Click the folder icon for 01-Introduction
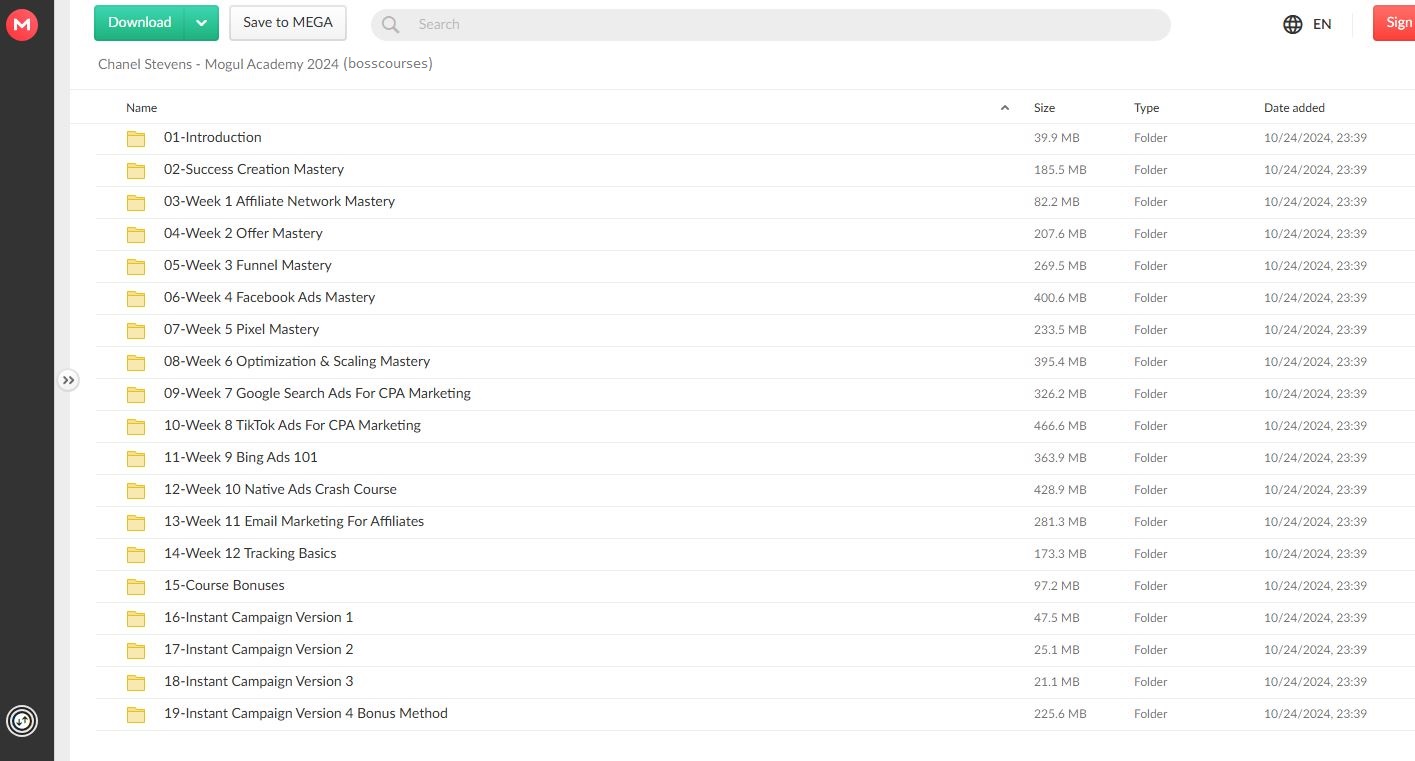Viewport: 1415px width, 761px height. (x=136, y=138)
